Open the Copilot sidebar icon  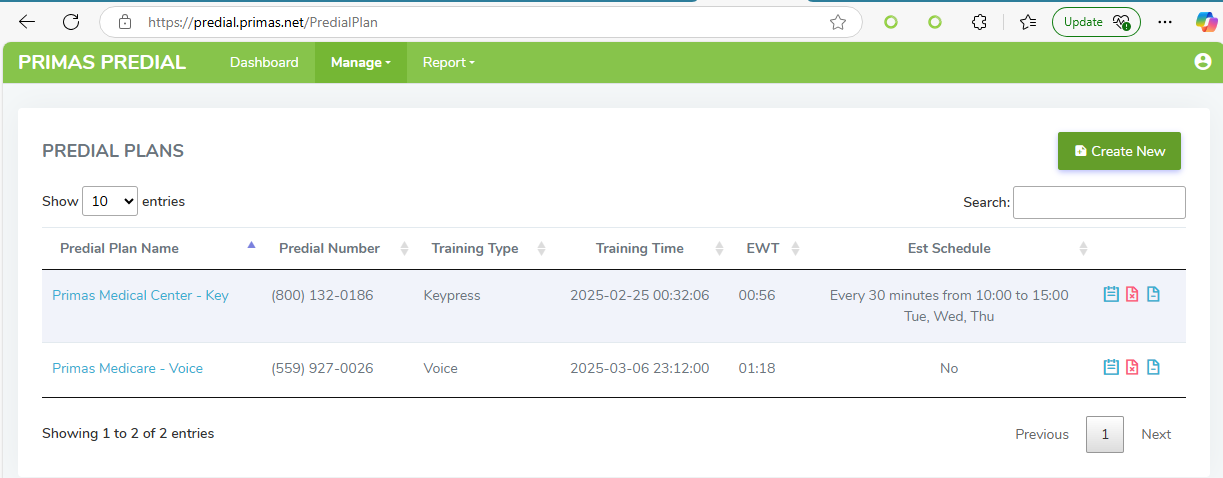1205,22
